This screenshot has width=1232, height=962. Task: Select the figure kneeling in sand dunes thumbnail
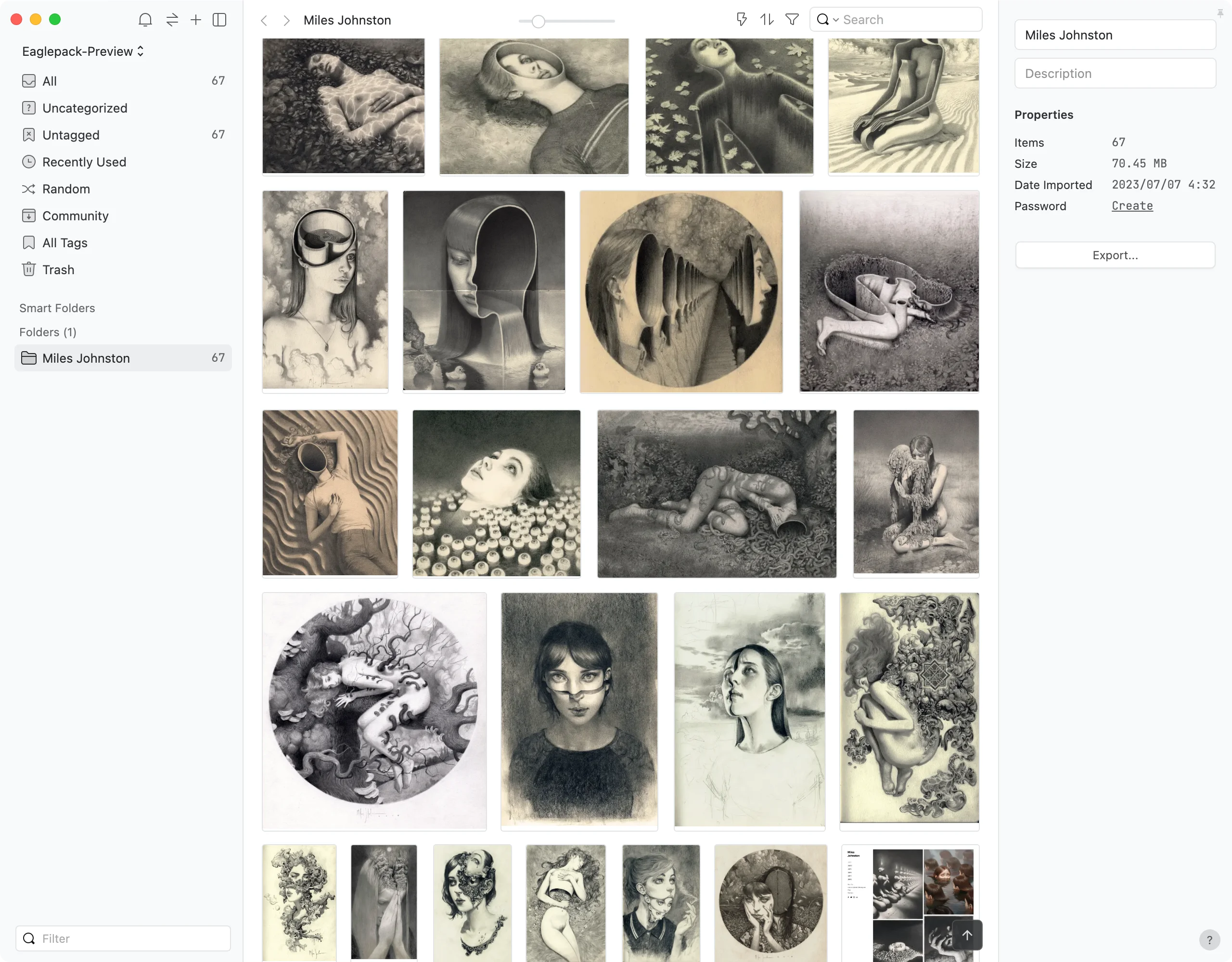(x=904, y=106)
